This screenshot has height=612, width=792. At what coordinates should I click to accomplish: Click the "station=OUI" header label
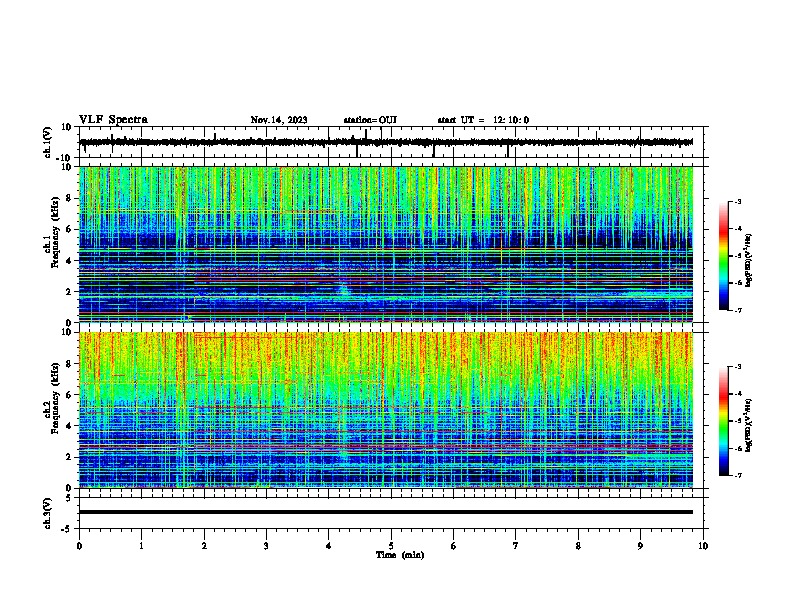click(370, 120)
